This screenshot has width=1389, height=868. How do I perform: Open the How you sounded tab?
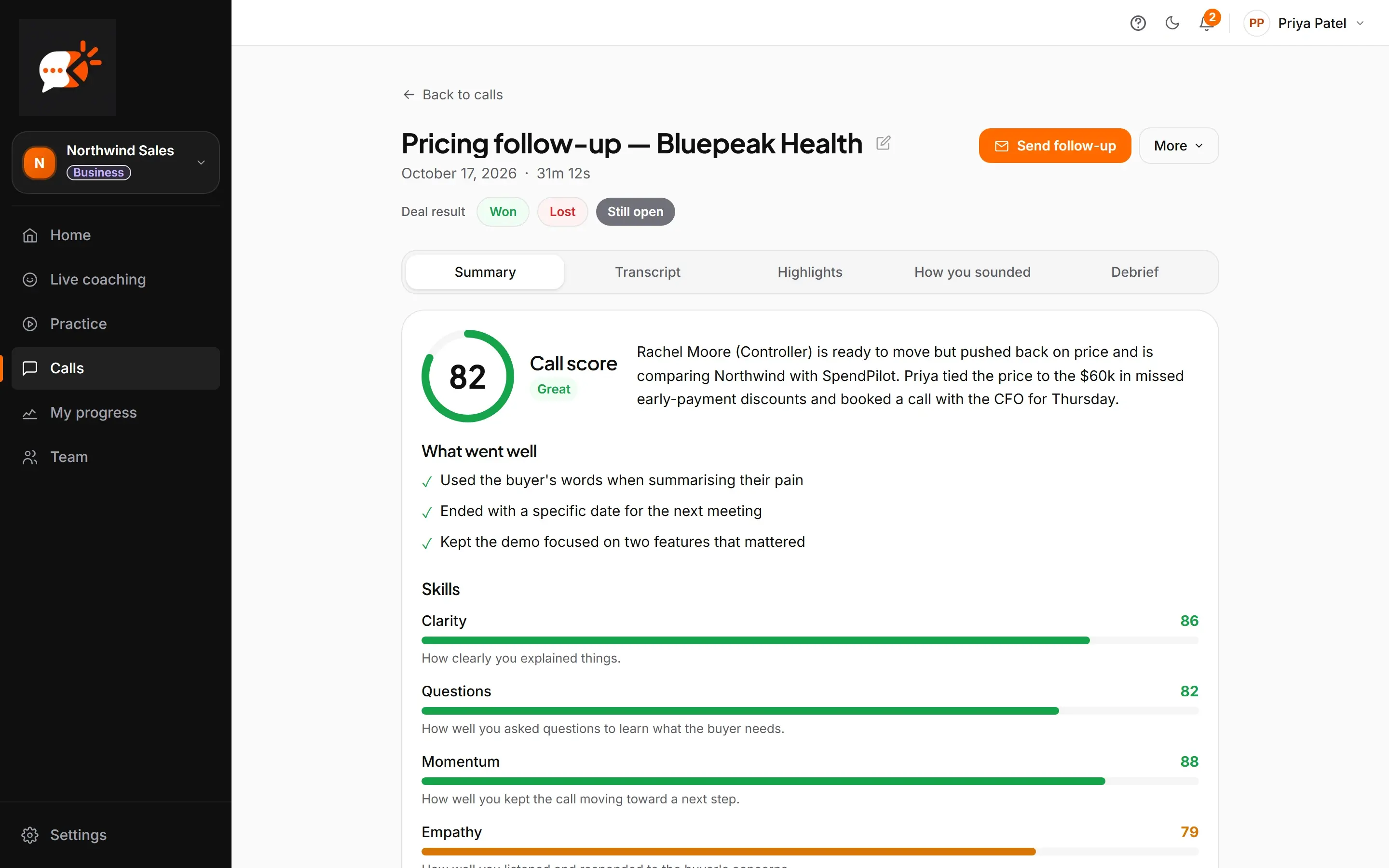tap(972, 272)
